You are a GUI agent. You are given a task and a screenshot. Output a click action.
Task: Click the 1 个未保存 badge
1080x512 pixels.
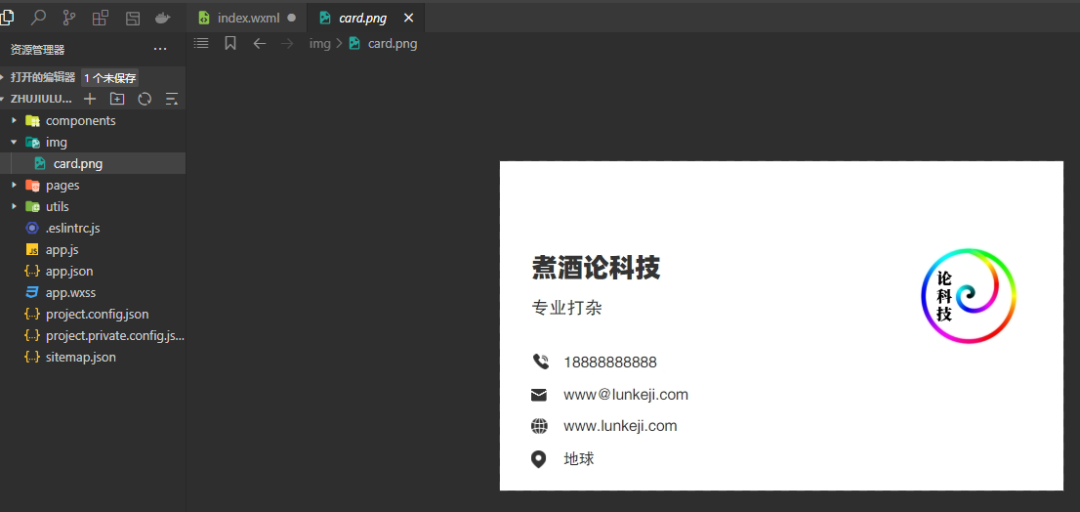(110, 78)
